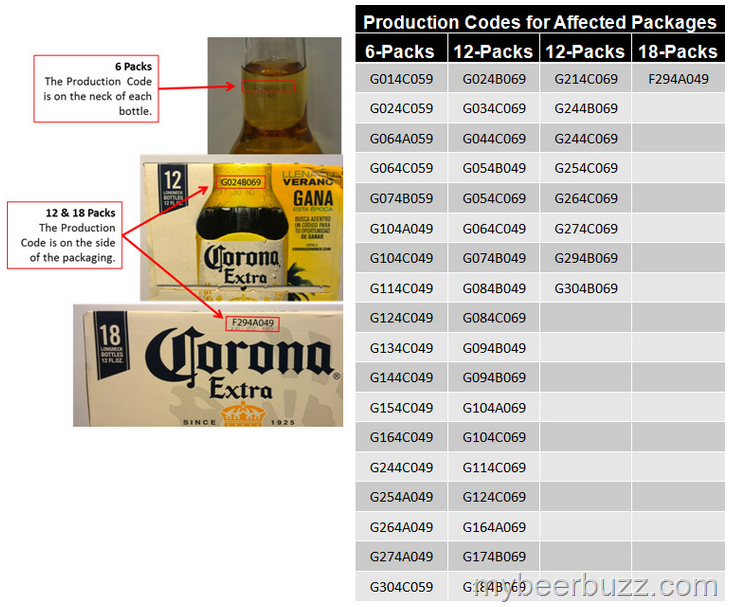The height and width of the screenshot is (607, 732).
Task: Click the G044C069 cell
Action: [x=494, y=139]
